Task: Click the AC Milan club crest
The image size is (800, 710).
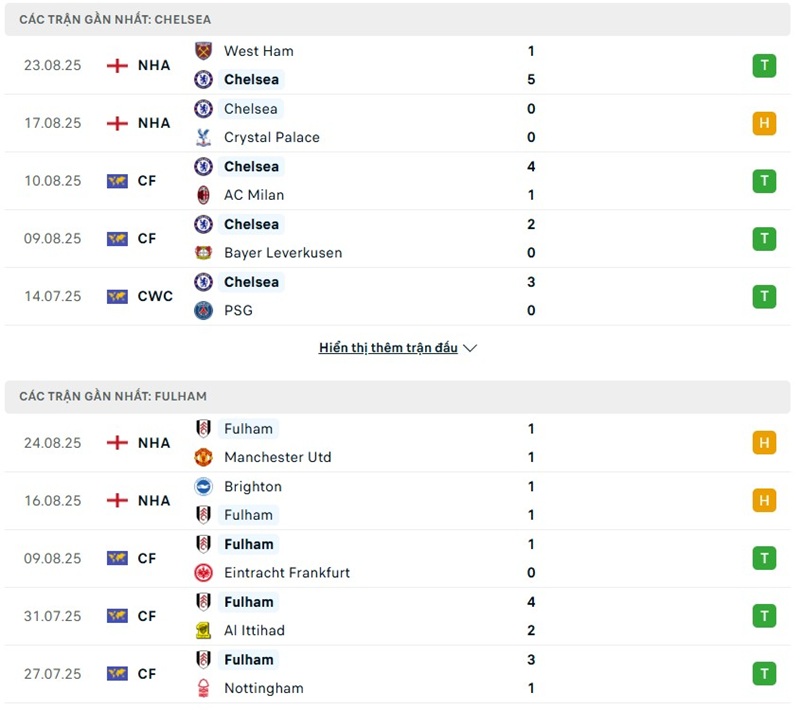Action: click(x=204, y=195)
